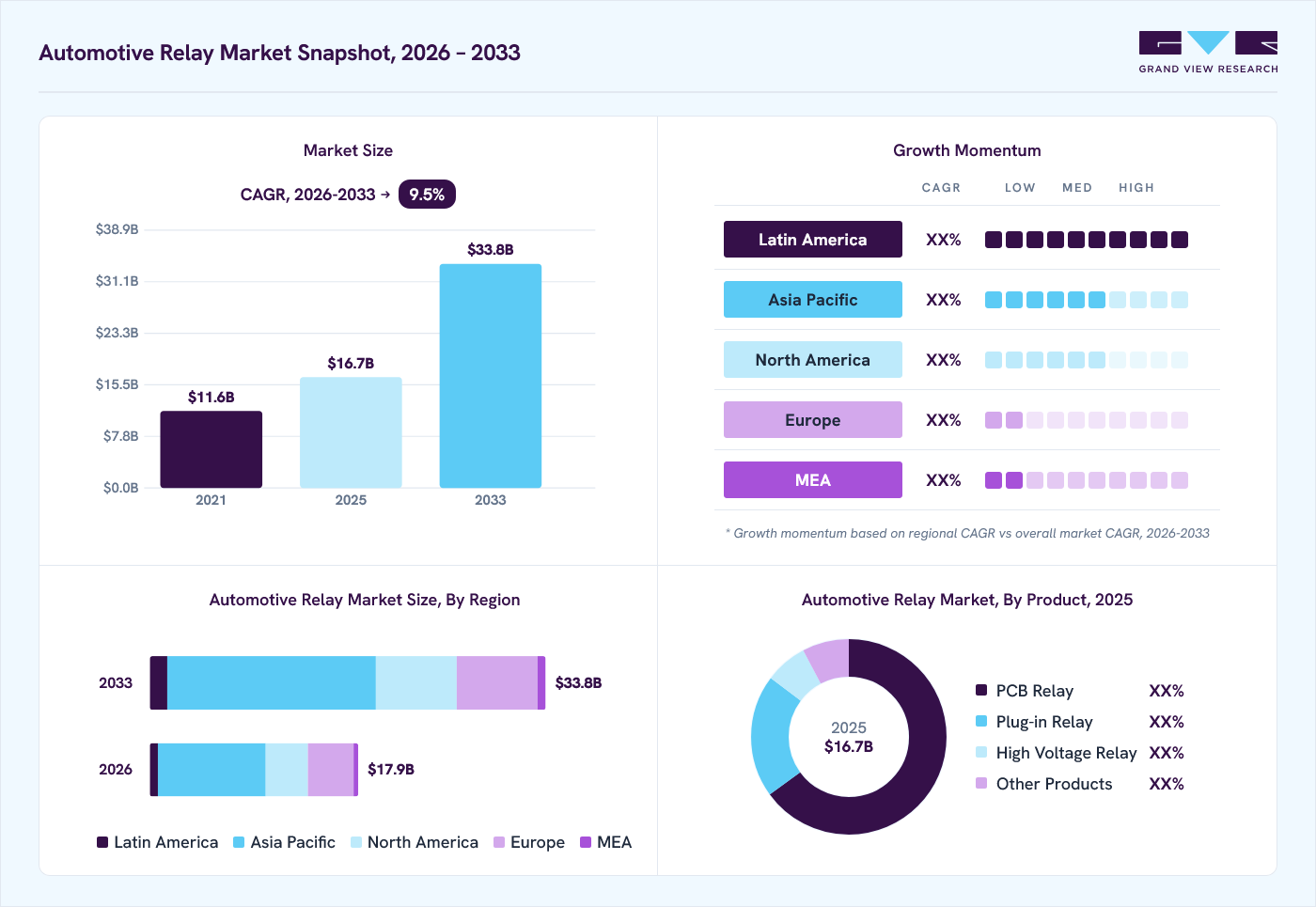Click the Other Products legend swatch
Viewport: 1316px width, 907px height.
pyautogui.click(x=981, y=783)
